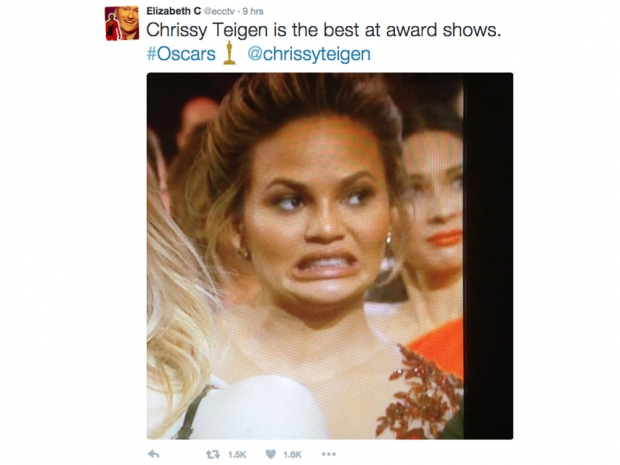Click the display name Elizabeth C
This screenshot has height=465, width=620.
[x=174, y=11]
